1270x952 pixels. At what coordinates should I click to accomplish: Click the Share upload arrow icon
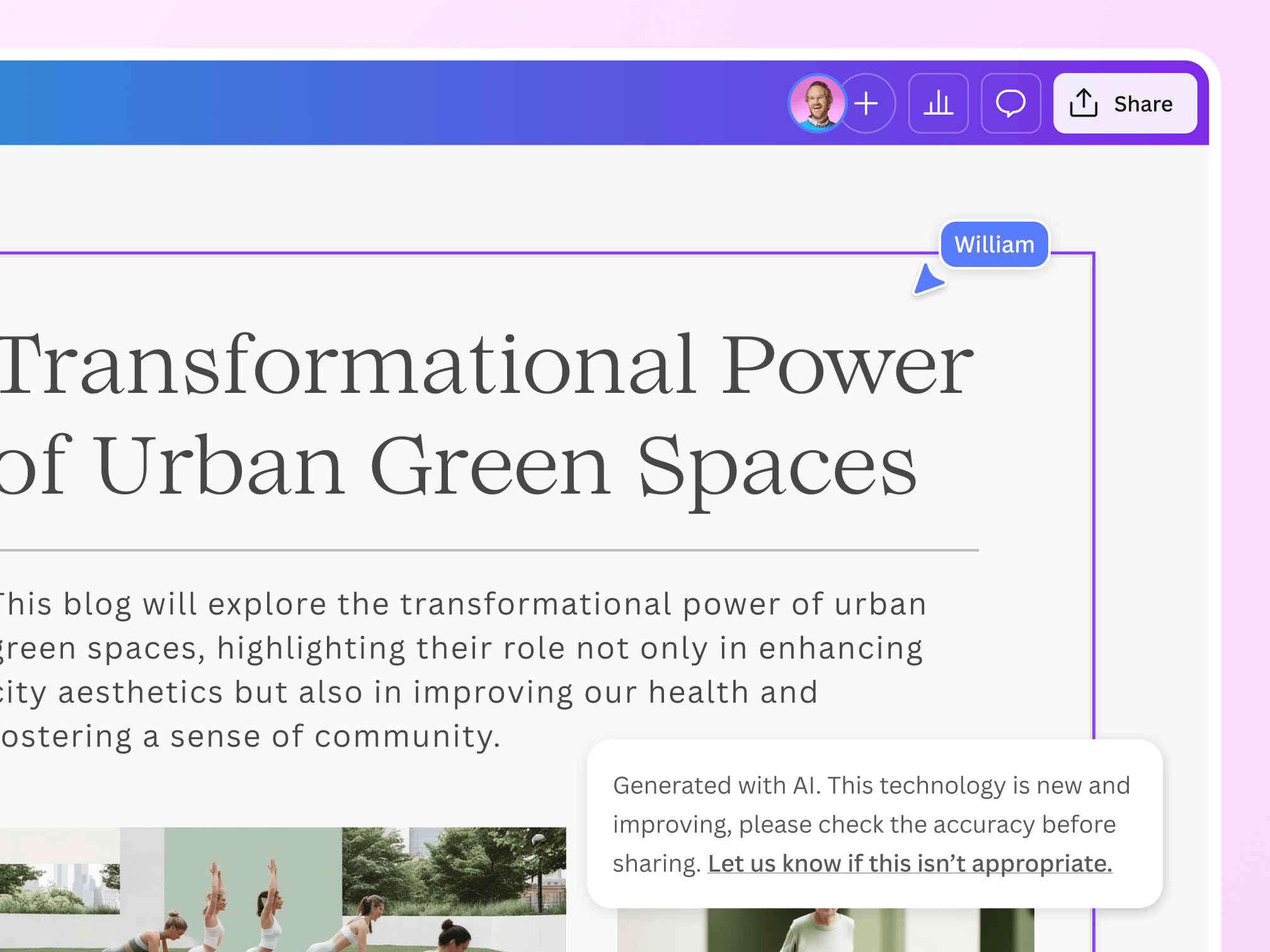[1084, 104]
